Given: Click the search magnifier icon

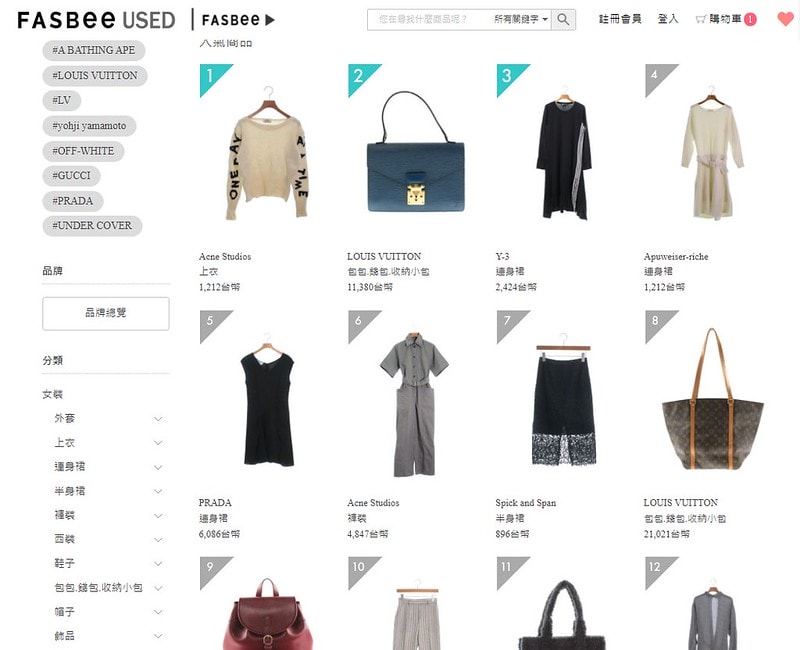Looking at the screenshot, I should pyautogui.click(x=563, y=19).
